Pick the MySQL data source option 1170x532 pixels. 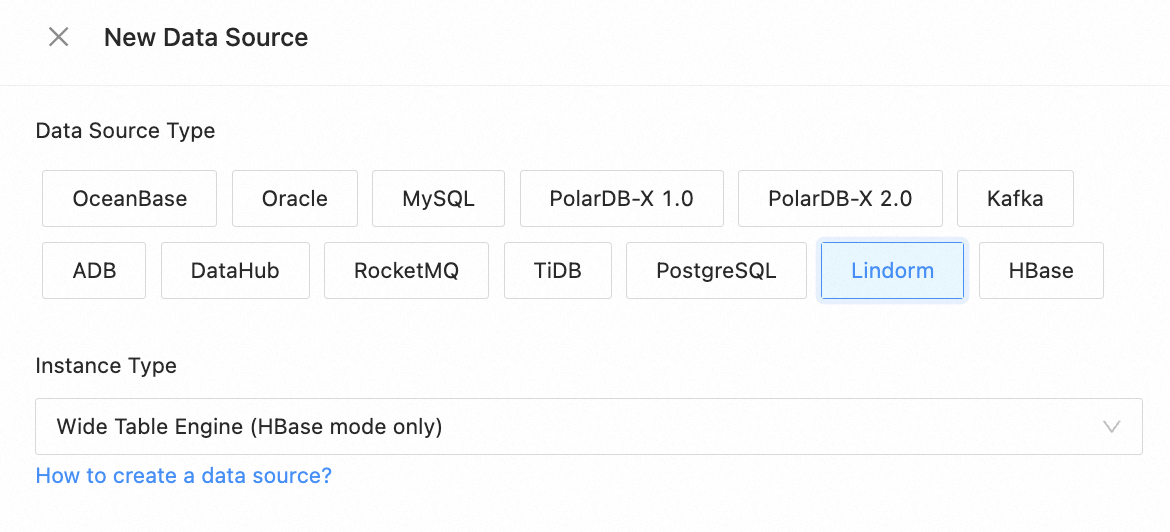438,199
